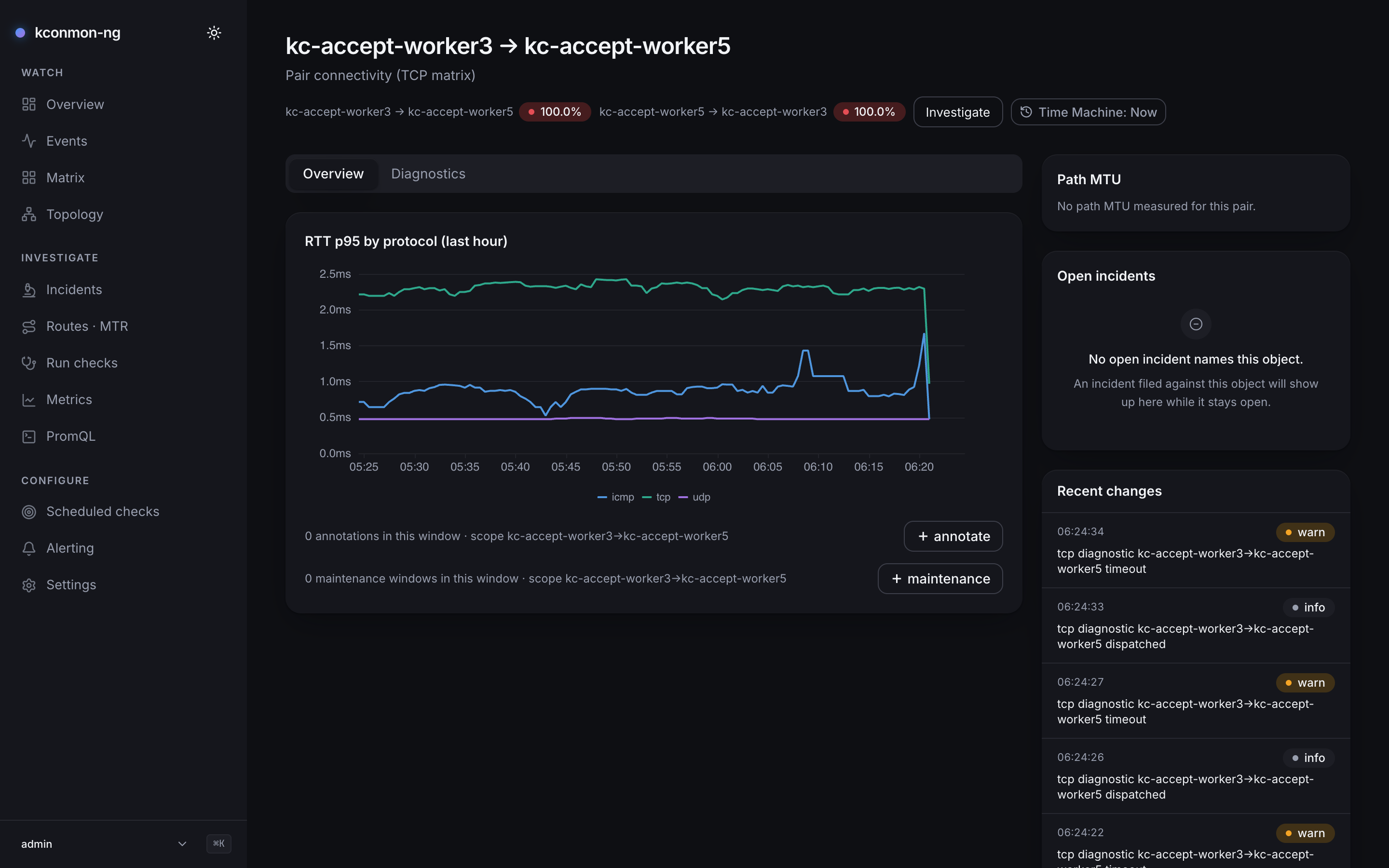
Task: Open the 06:24:27 warn timeout entry
Action: point(1196,700)
